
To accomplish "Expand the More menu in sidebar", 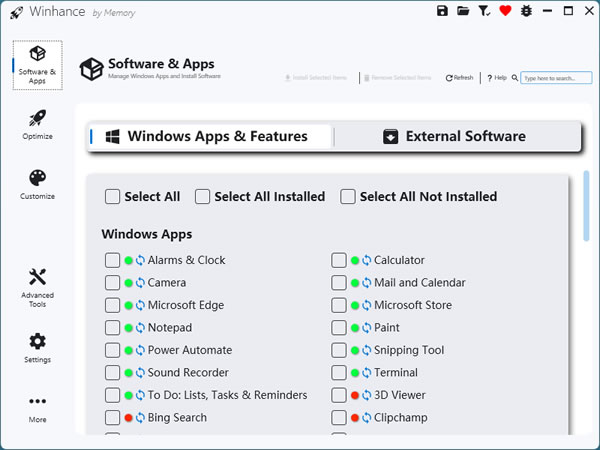I will (x=37, y=408).
